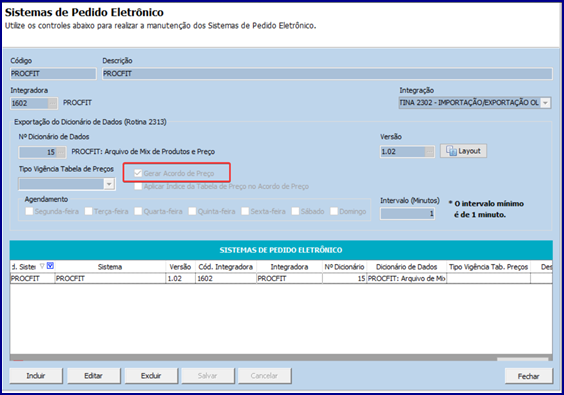The width and height of the screenshot is (564, 395).
Task: Check Aplicar Índice da Tabela de Preço option
Action: point(138,186)
